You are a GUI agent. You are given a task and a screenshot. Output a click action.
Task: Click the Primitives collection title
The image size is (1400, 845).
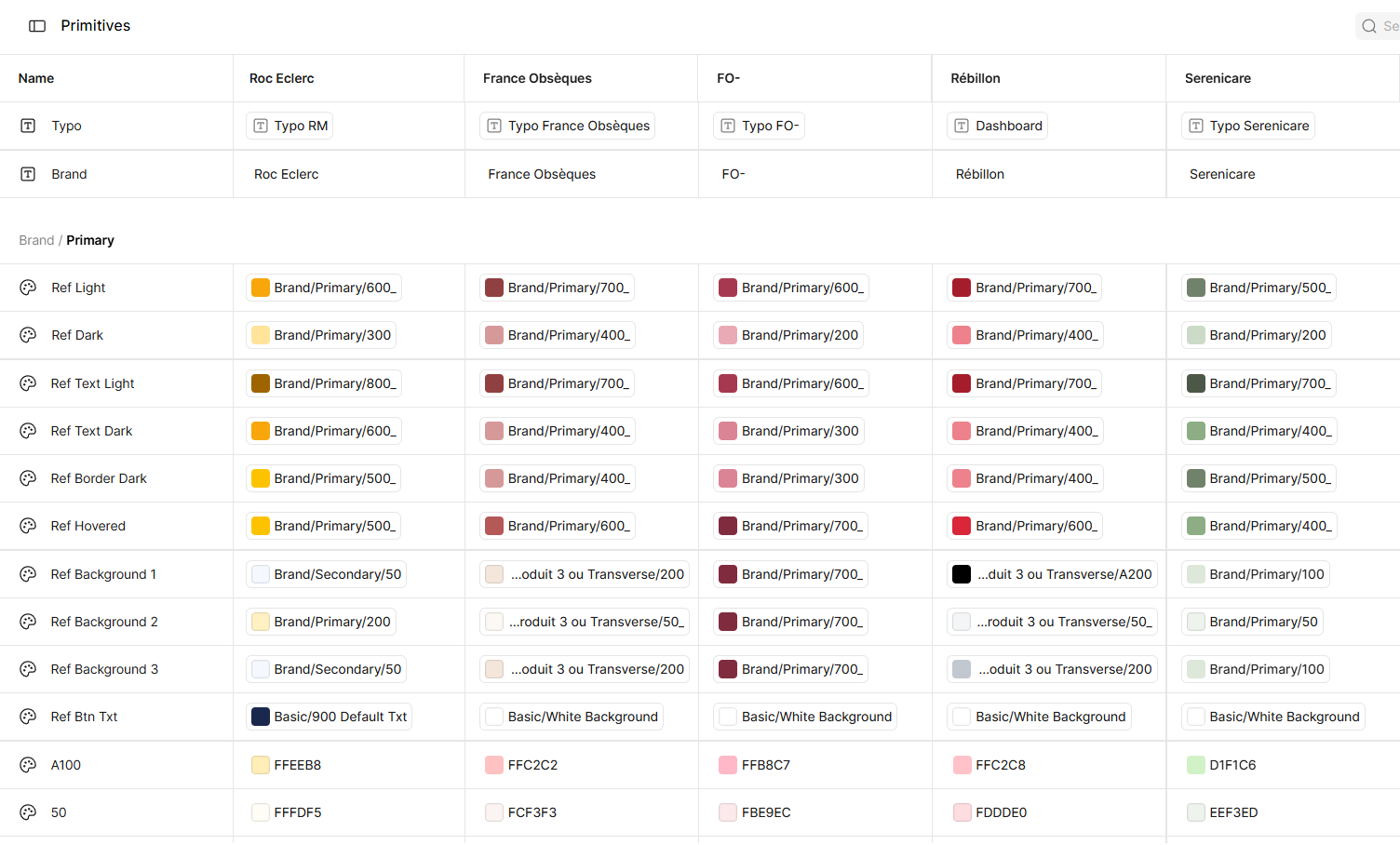click(96, 26)
